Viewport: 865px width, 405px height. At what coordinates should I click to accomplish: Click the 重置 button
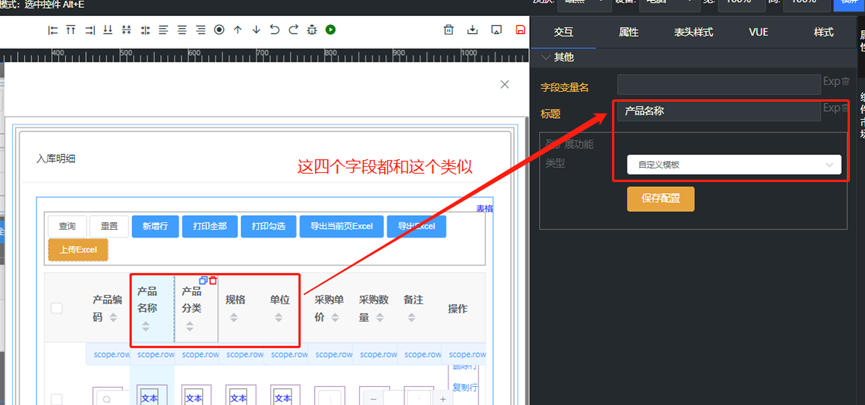click(109, 226)
